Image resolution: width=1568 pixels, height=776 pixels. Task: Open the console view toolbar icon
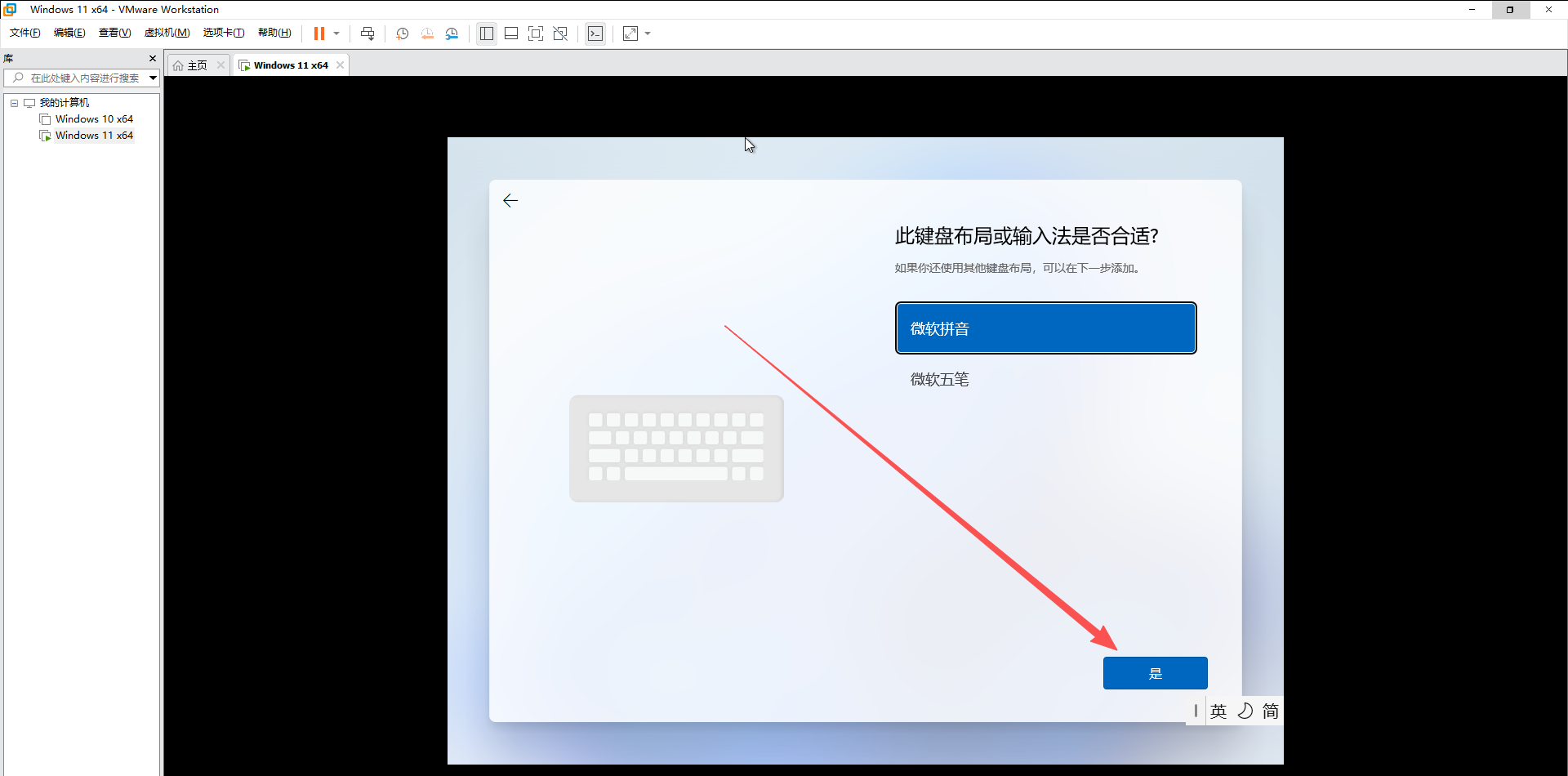tap(595, 33)
